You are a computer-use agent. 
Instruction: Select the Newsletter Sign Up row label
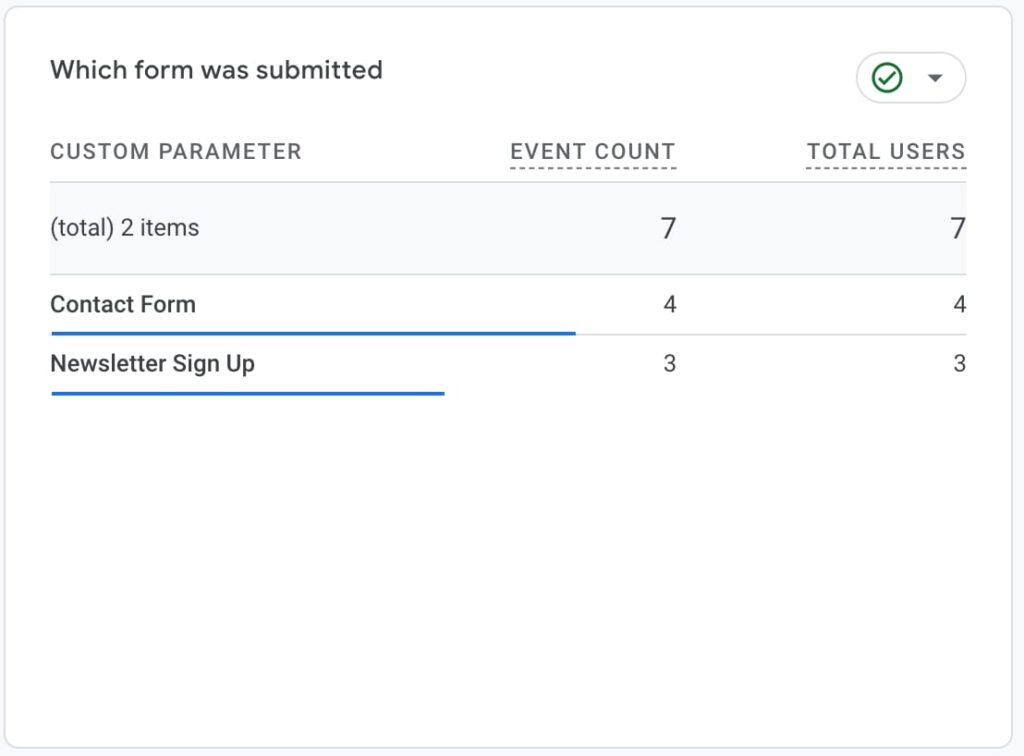coord(152,364)
